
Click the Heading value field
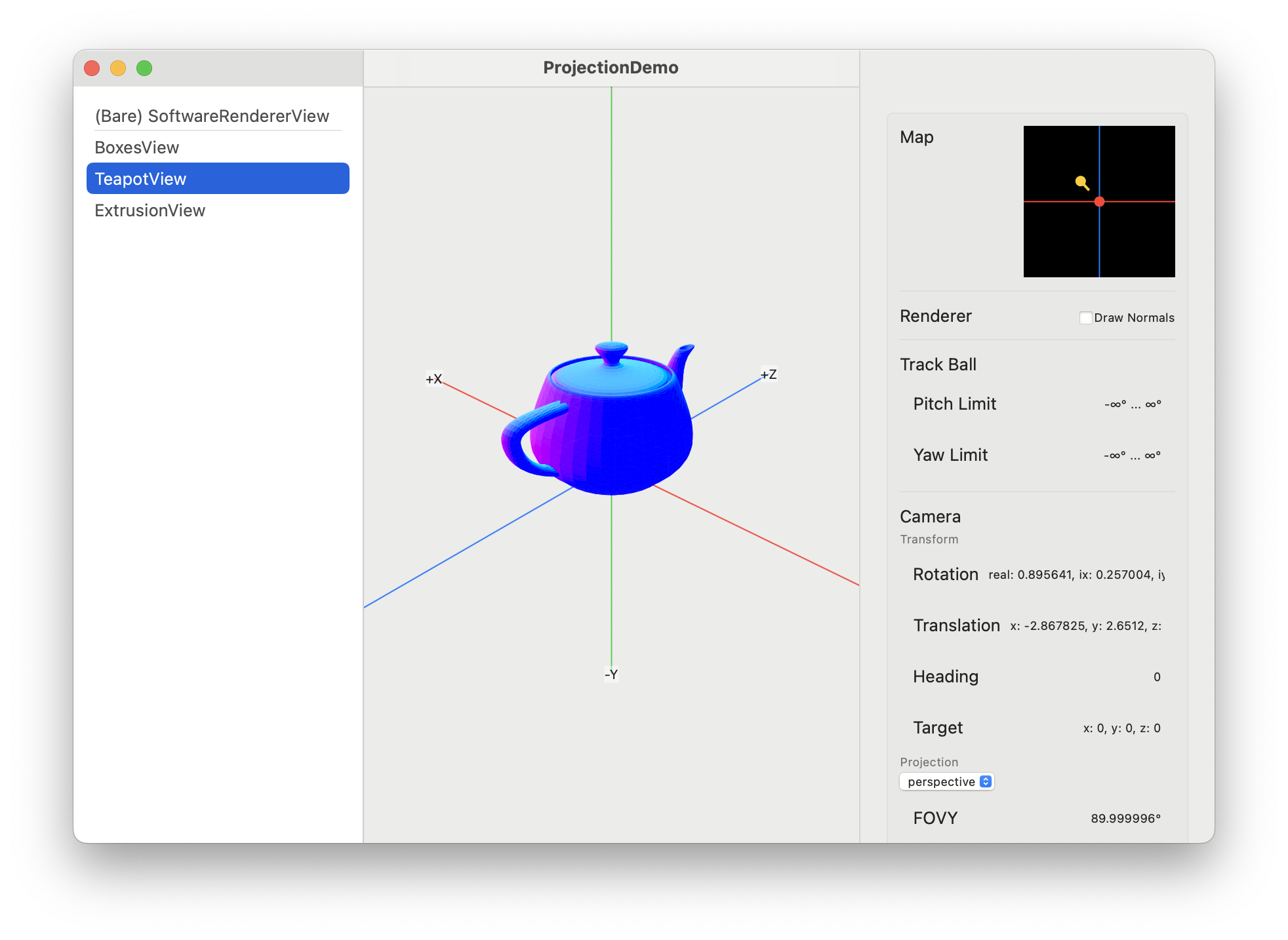click(x=1157, y=677)
